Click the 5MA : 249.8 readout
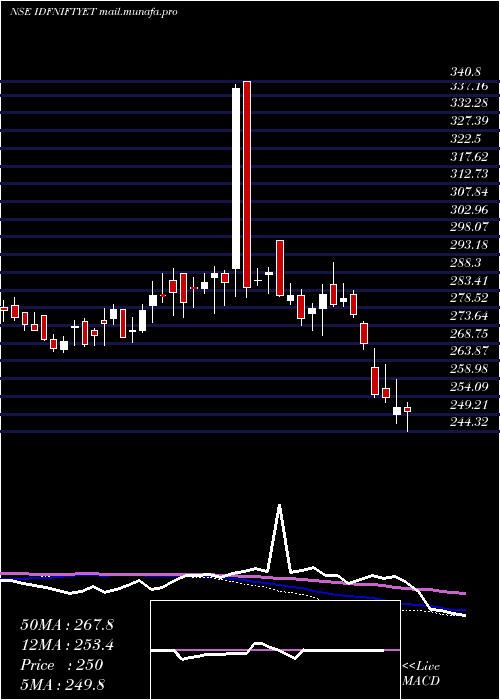This screenshot has width=500, height=700. (x=63, y=684)
